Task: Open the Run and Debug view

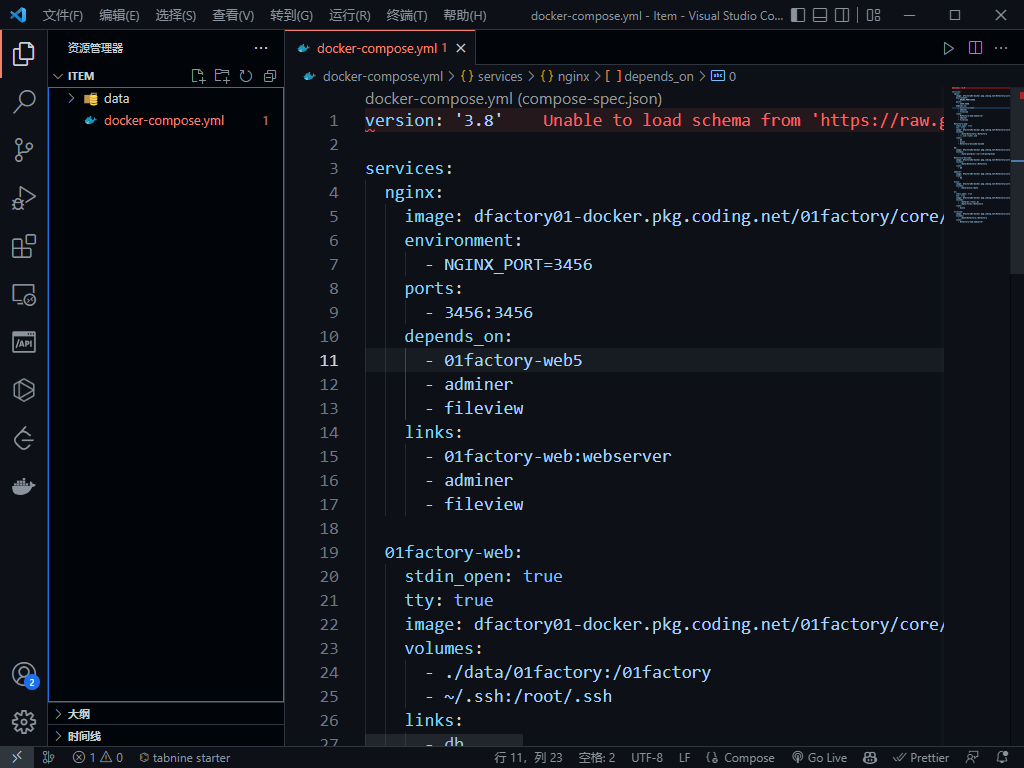Action: 24,198
